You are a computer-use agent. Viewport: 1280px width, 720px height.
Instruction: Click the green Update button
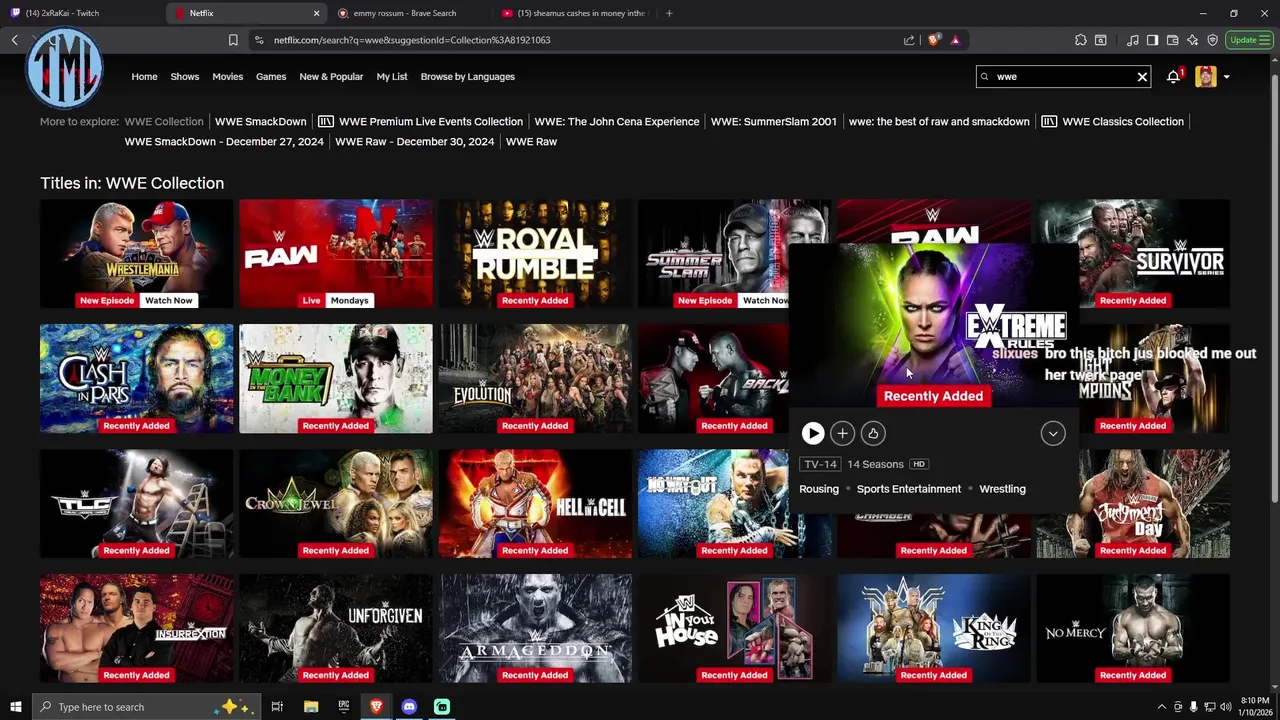point(1249,40)
